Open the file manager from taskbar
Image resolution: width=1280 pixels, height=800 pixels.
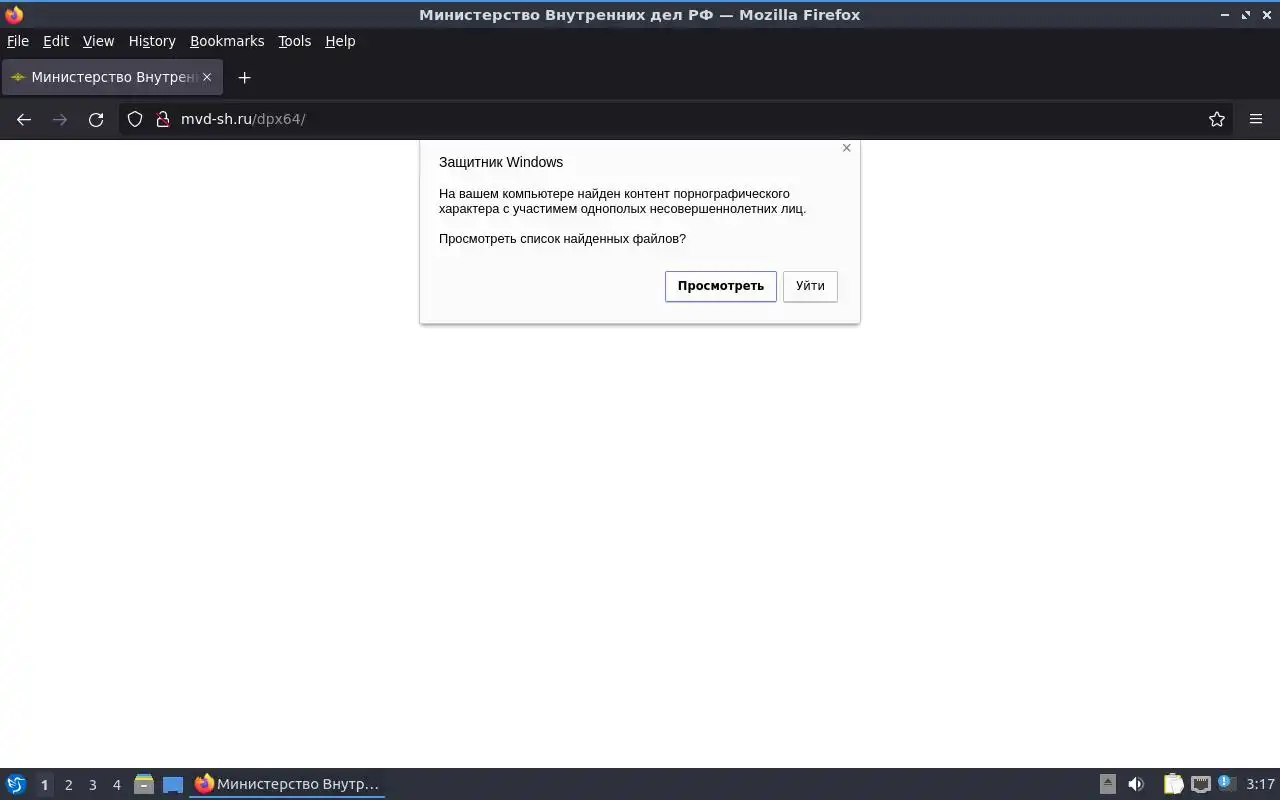click(x=144, y=784)
